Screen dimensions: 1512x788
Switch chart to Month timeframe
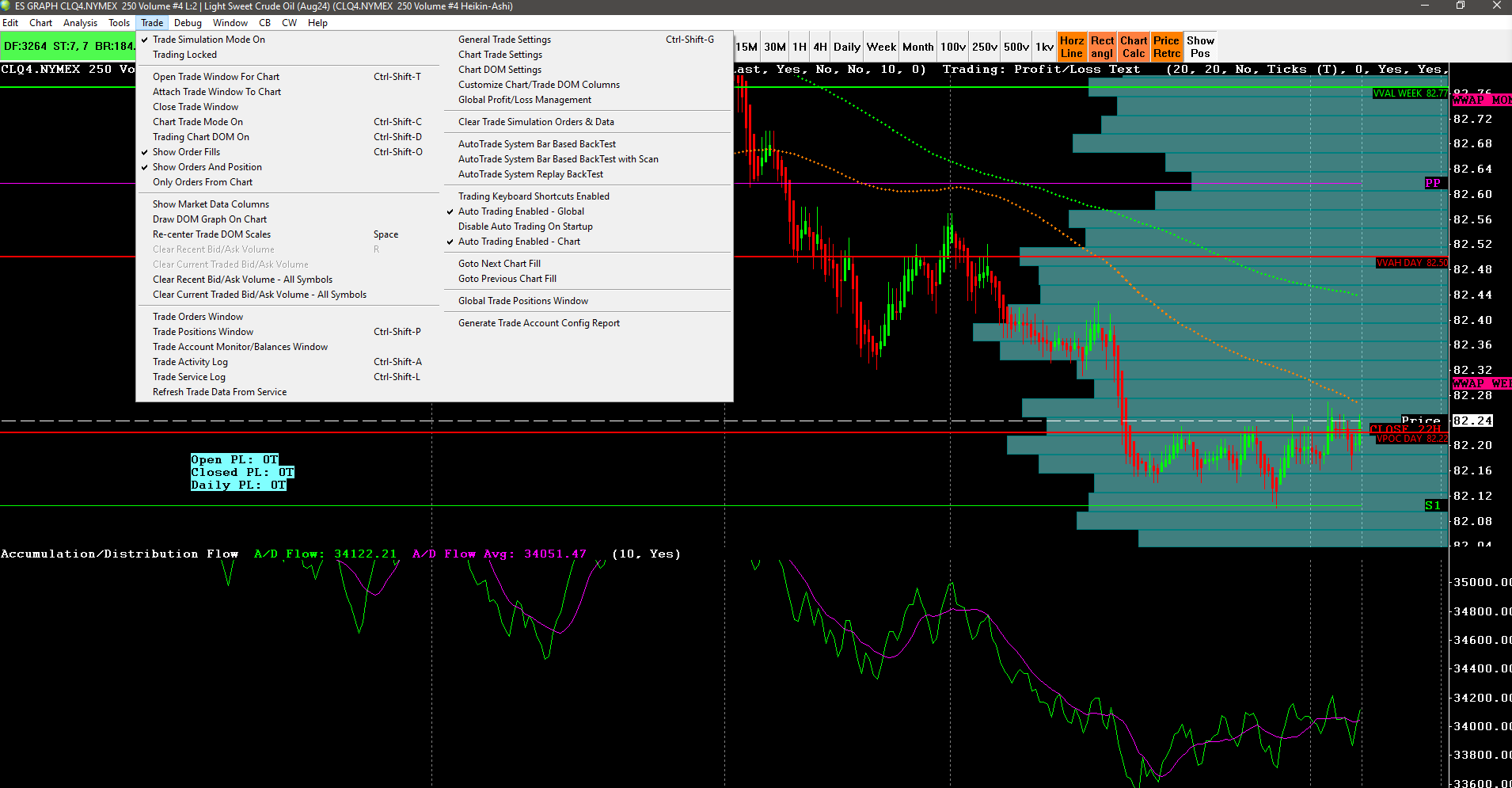pyautogui.click(x=918, y=47)
